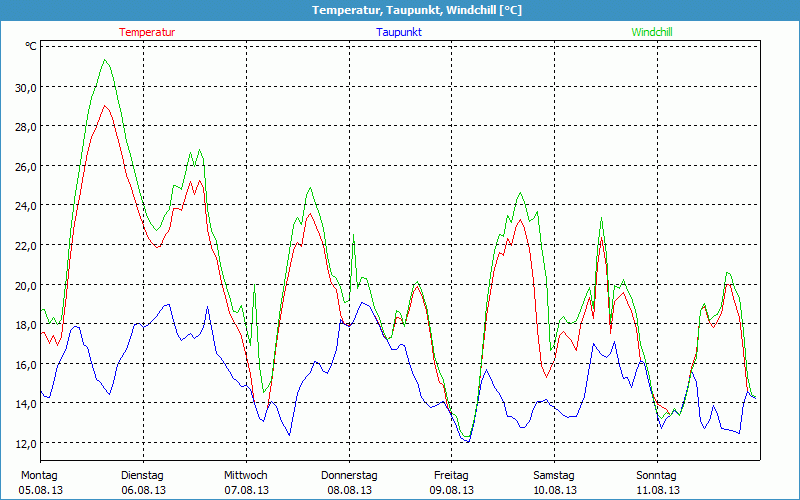Image resolution: width=800 pixels, height=500 pixels.
Task: Select the red 'Temperatur' legend label
Action: pos(147,32)
